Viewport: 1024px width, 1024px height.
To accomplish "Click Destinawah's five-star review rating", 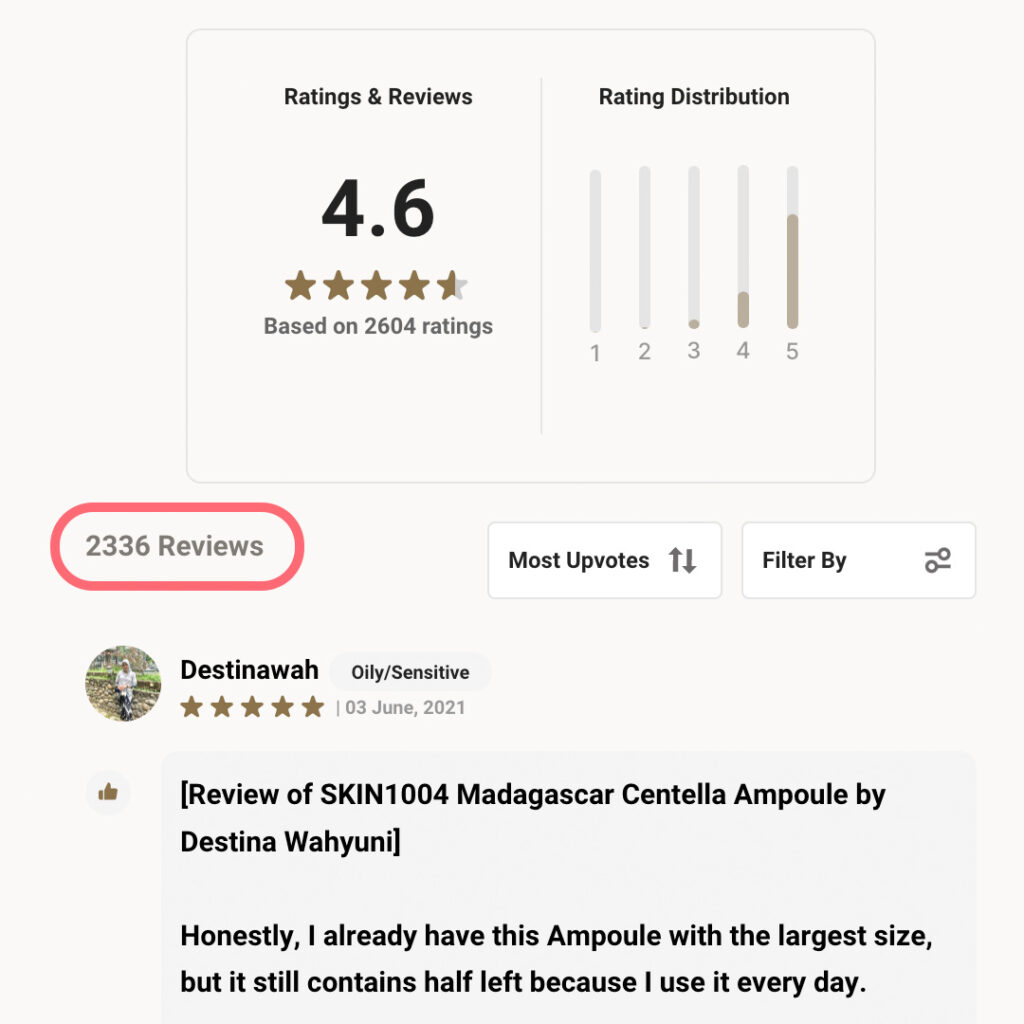I will pyautogui.click(x=252, y=707).
